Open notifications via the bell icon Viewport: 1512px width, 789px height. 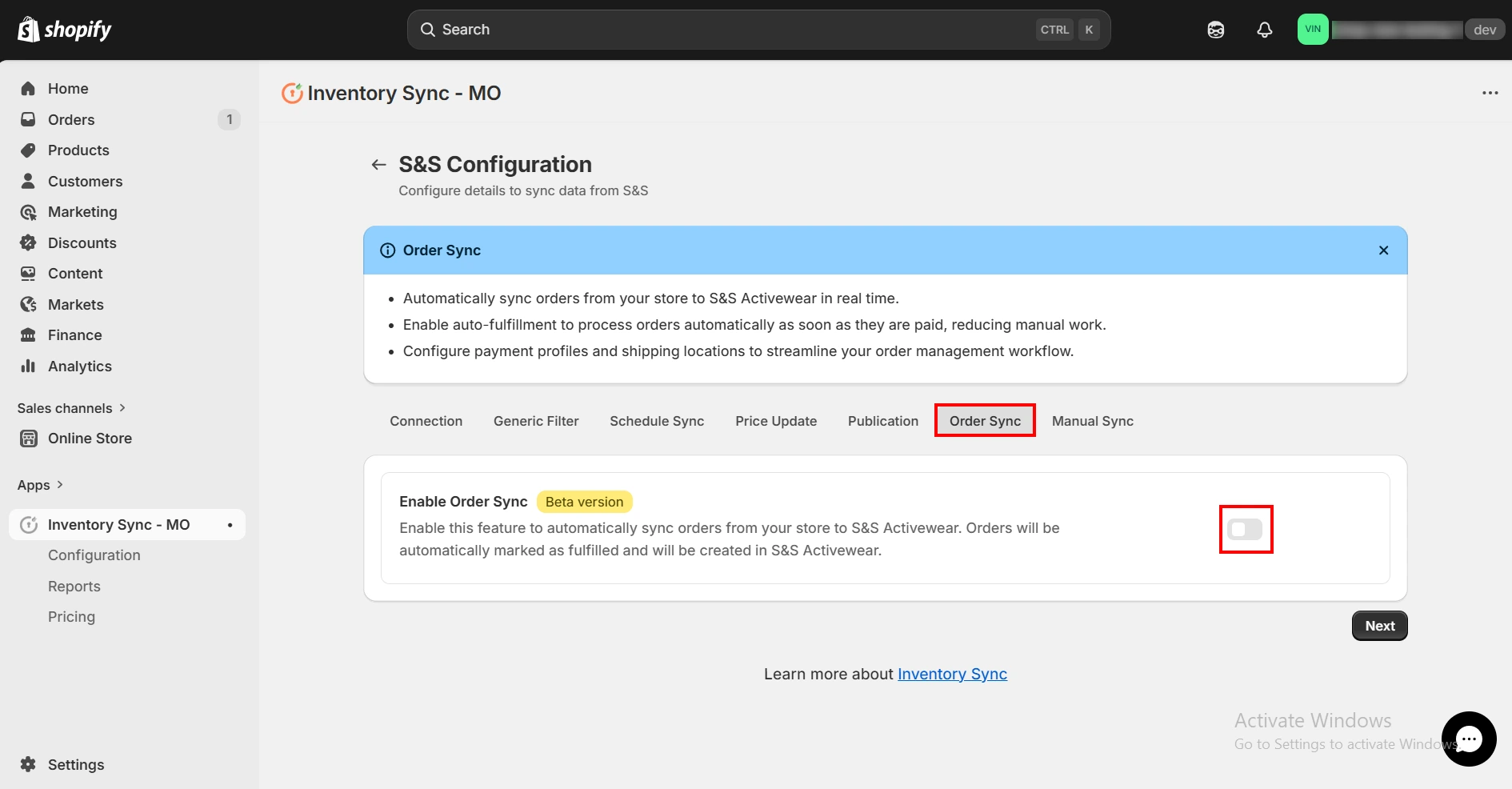pyautogui.click(x=1264, y=29)
